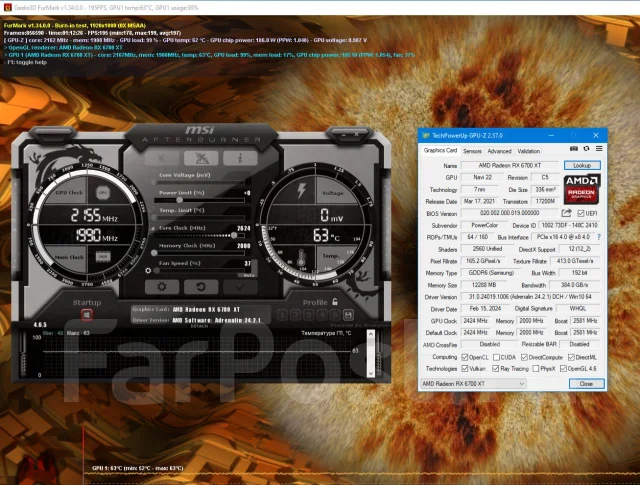640x485 pixels.
Task: Click the Core Clock slider handle
Action: pos(233,235)
